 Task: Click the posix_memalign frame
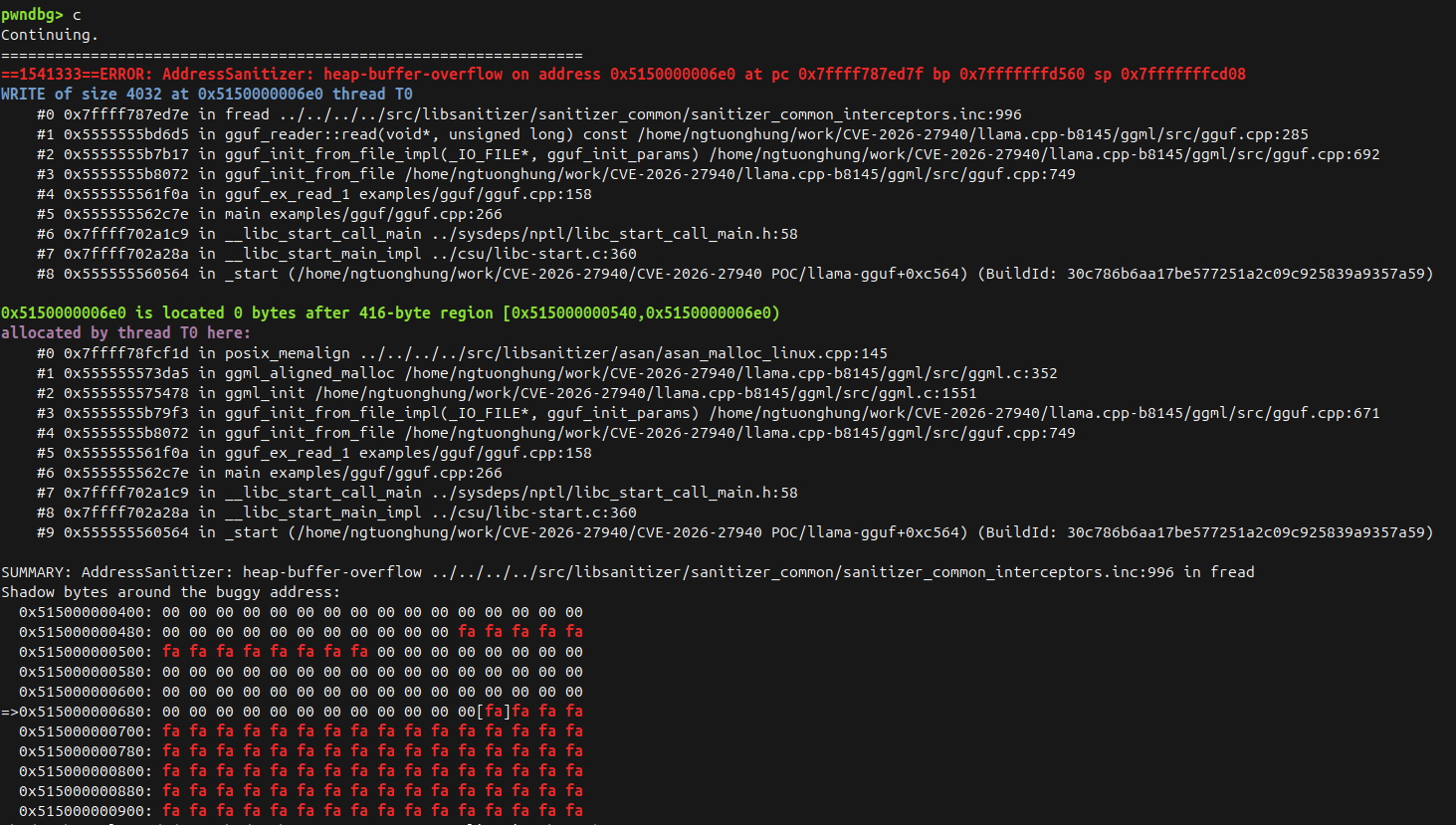pyautogui.click(x=288, y=353)
